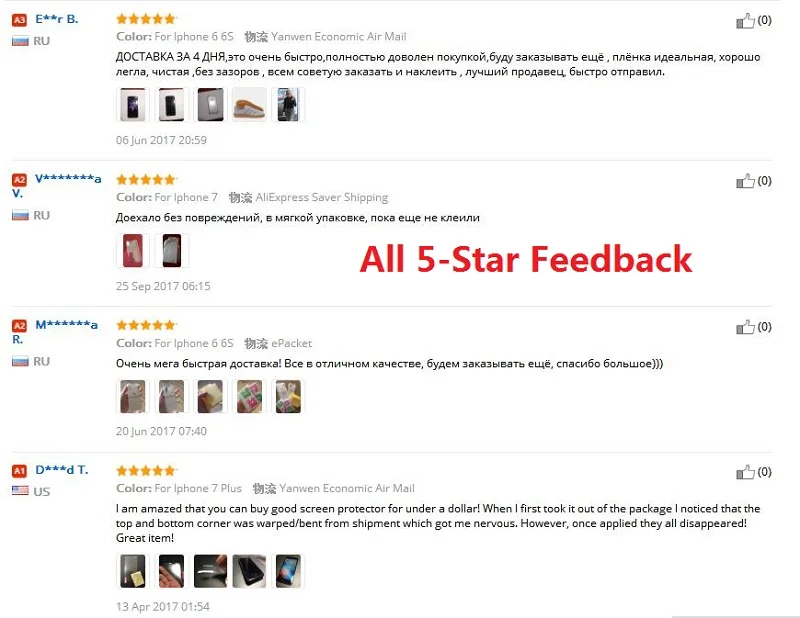
Task: Open reviewer profile D***d T.
Action: 62,470
